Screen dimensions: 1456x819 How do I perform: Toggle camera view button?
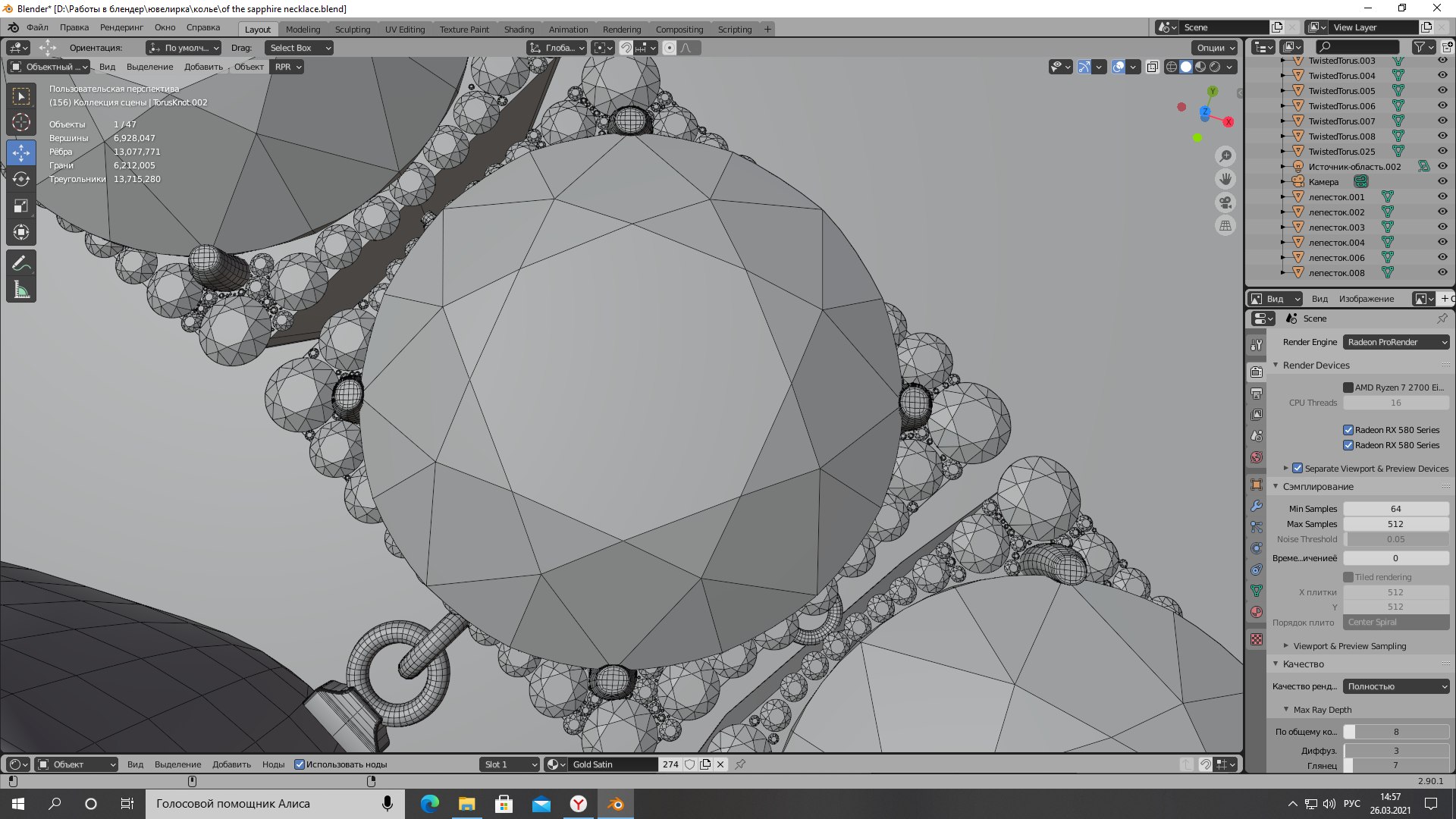tap(1225, 202)
